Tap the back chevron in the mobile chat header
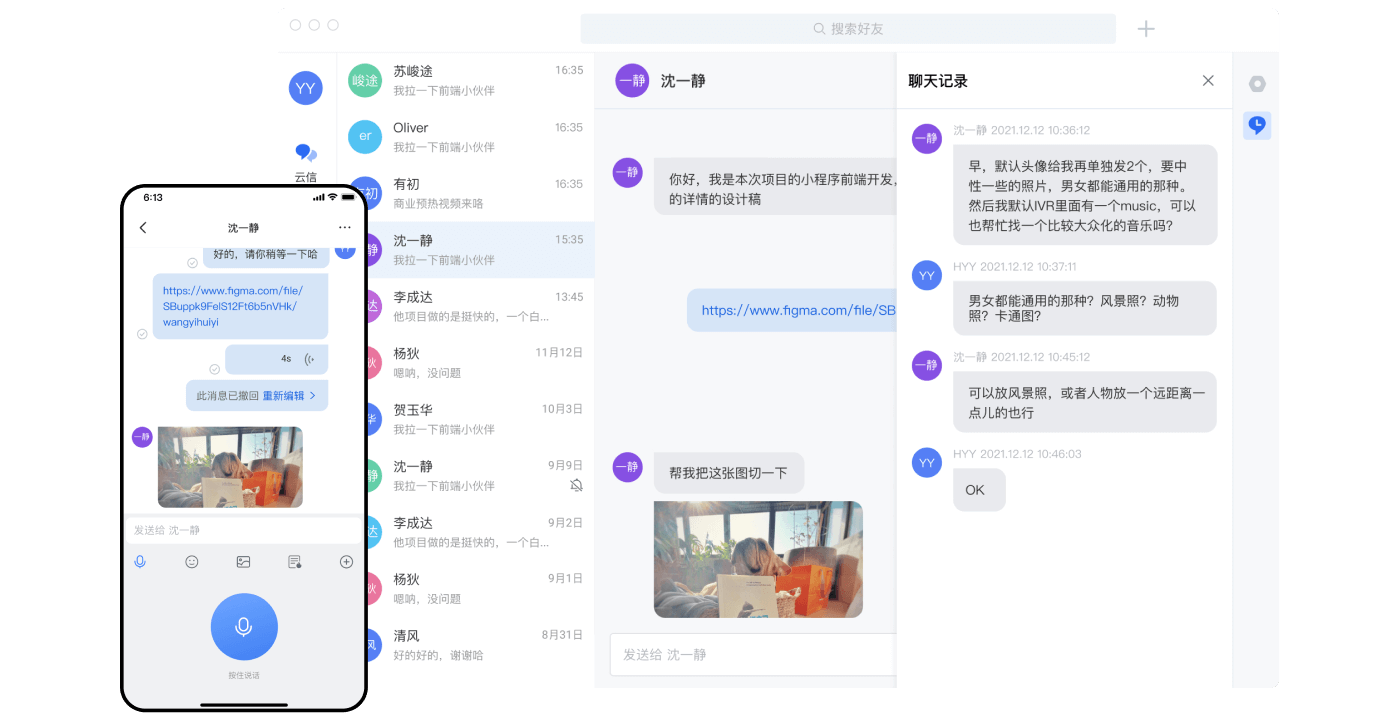This screenshot has width=1400, height=720. click(x=143, y=227)
